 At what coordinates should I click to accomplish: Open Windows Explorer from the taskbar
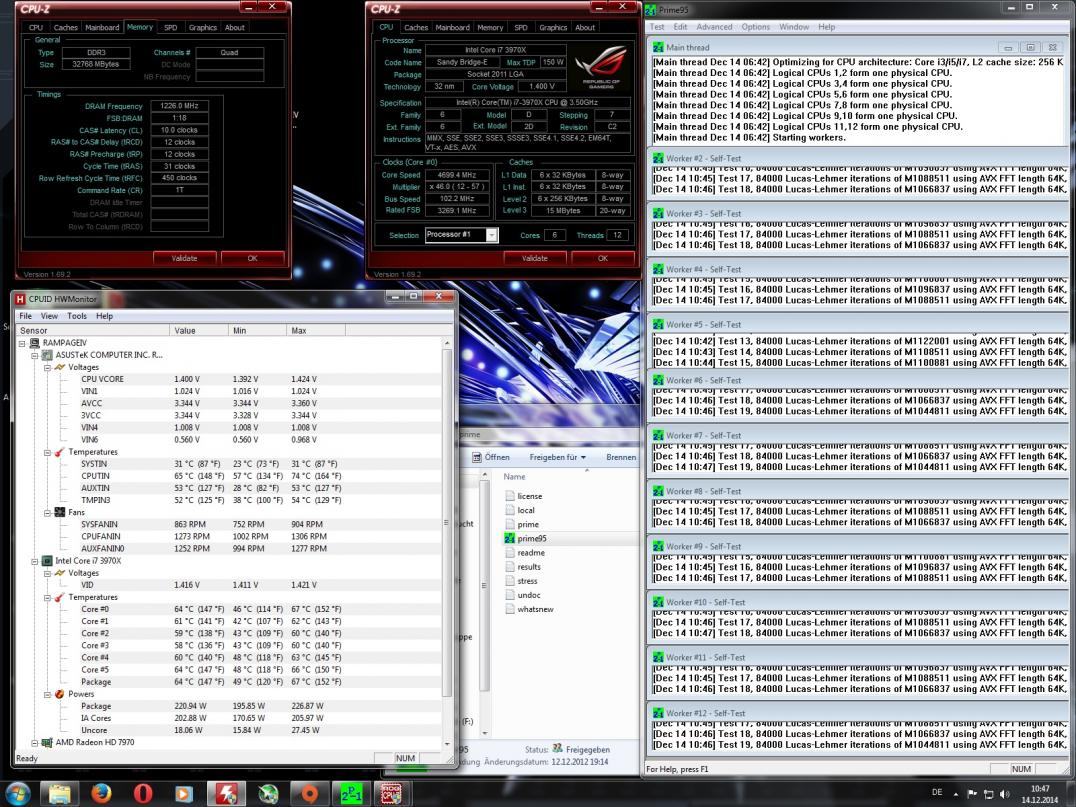tap(60, 794)
